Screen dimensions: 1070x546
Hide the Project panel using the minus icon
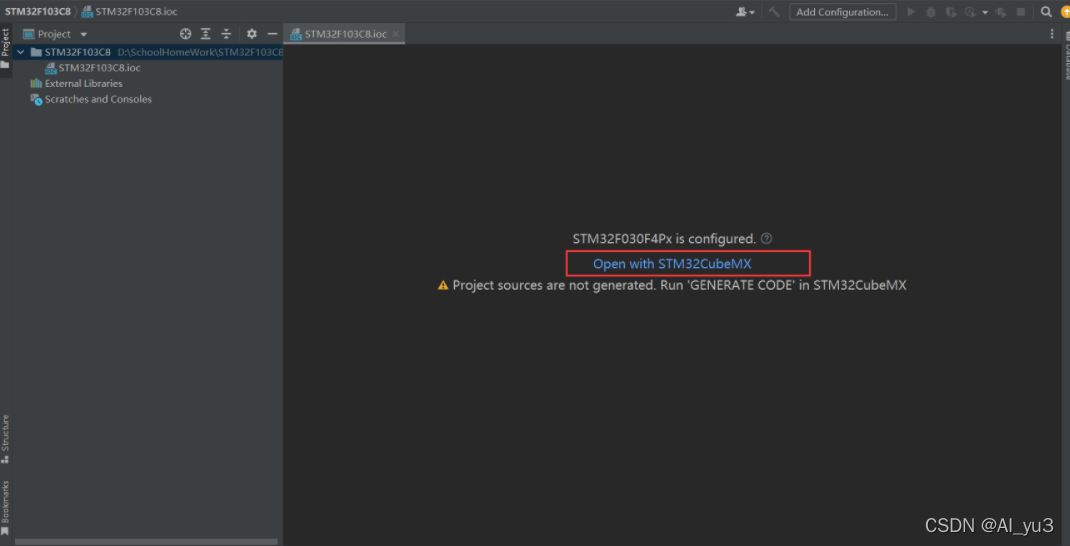point(272,34)
